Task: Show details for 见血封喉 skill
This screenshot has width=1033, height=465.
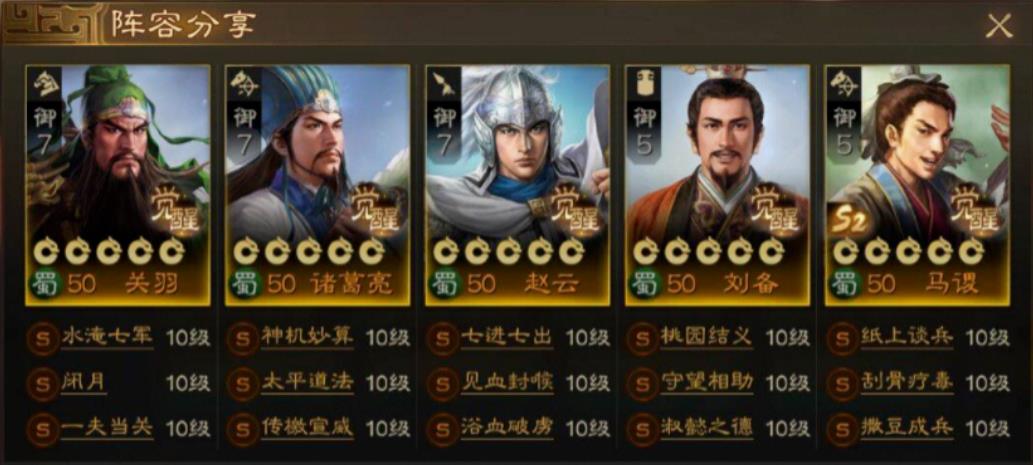Action: (x=507, y=382)
